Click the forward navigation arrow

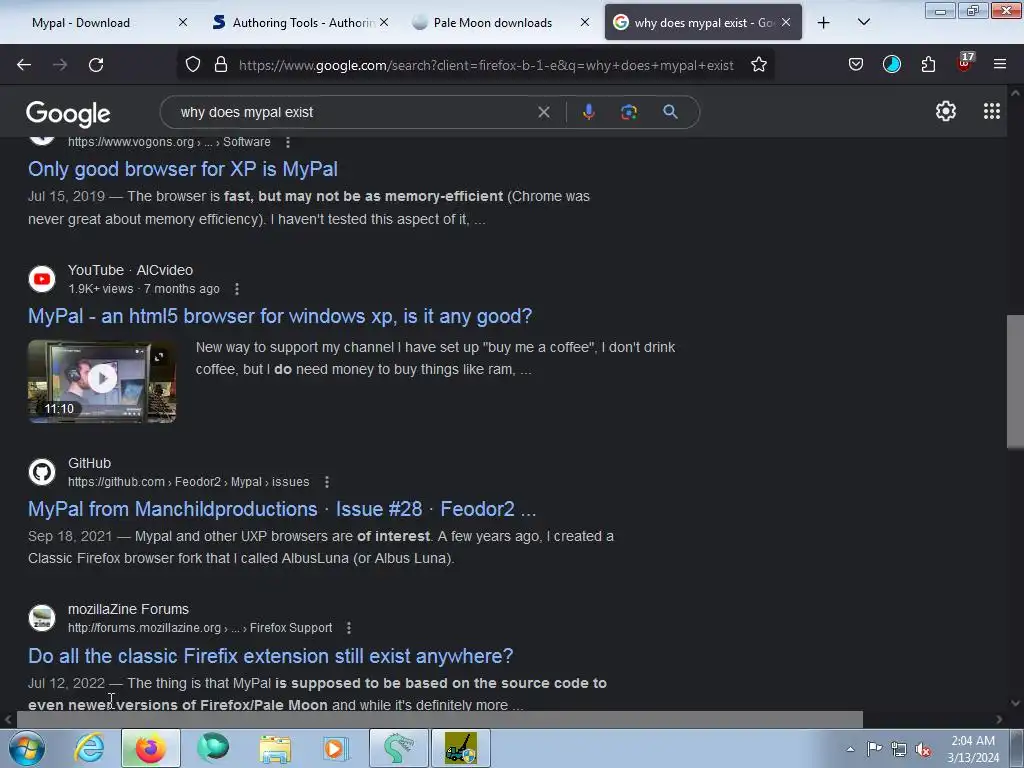pyautogui.click(x=60, y=65)
